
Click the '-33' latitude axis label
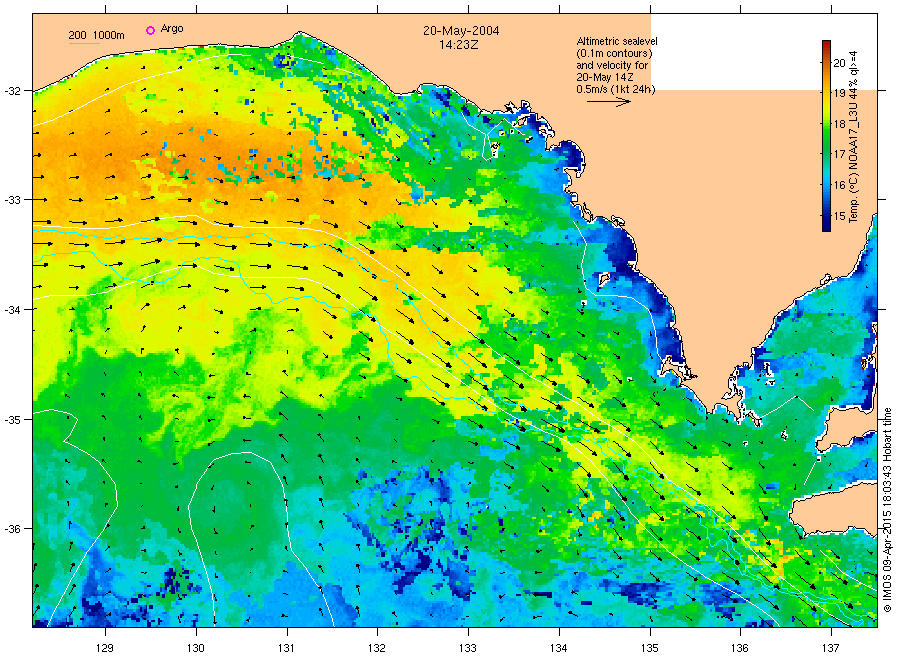[x=12, y=200]
